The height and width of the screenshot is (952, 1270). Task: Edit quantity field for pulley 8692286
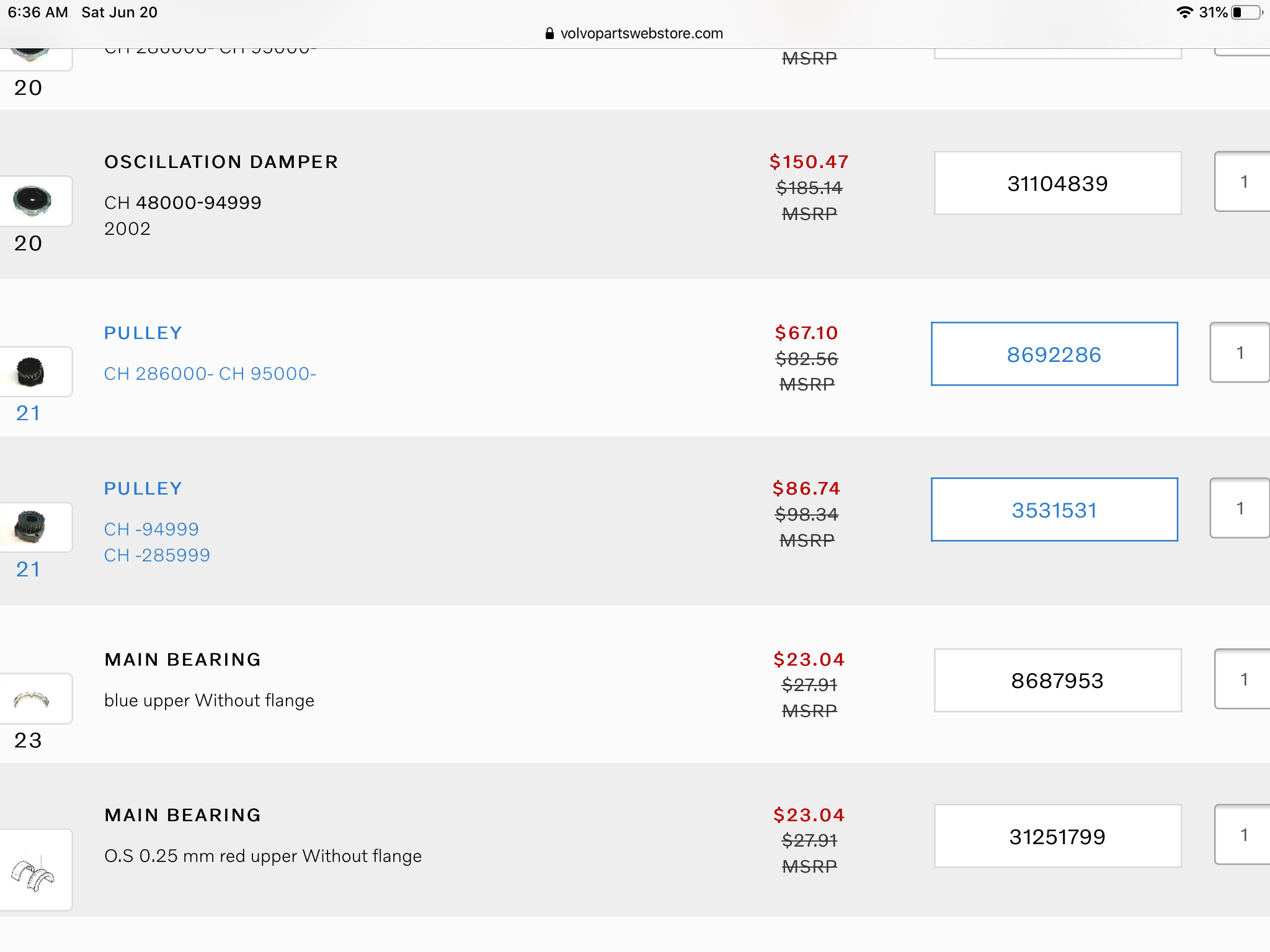pos(1240,353)
